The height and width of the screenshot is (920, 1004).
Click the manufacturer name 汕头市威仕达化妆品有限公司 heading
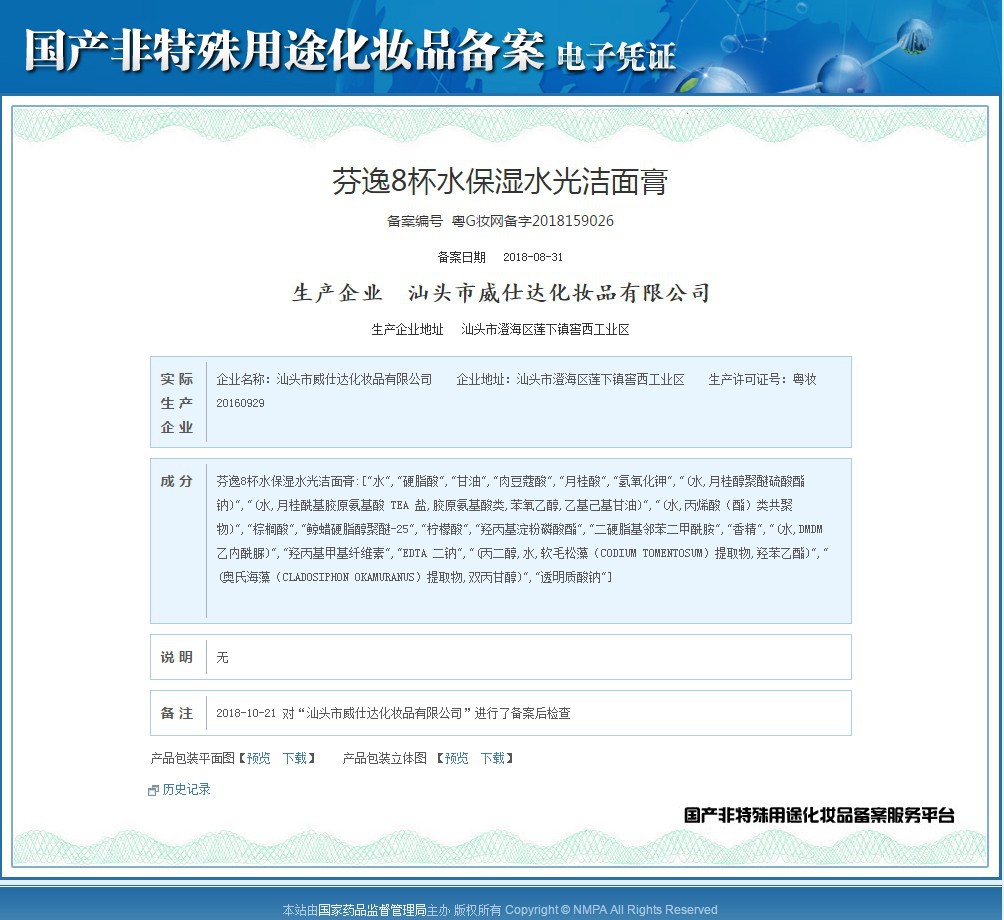(x=559, y=293)
